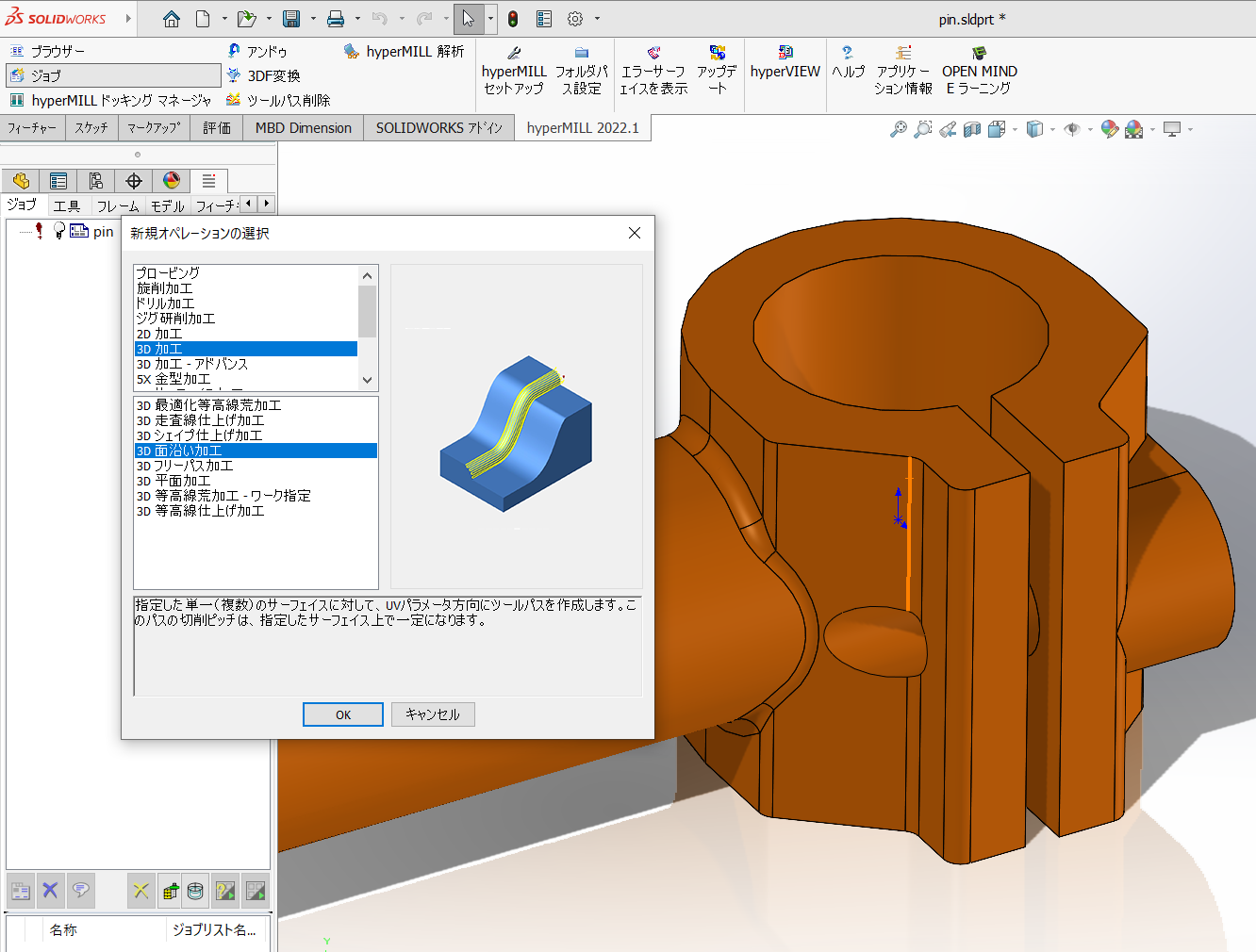Click the hyperMILL ドッキング マネージャ command
Image resolution: width=1256 pixels, height=952 pixels.
click(110, 100)
